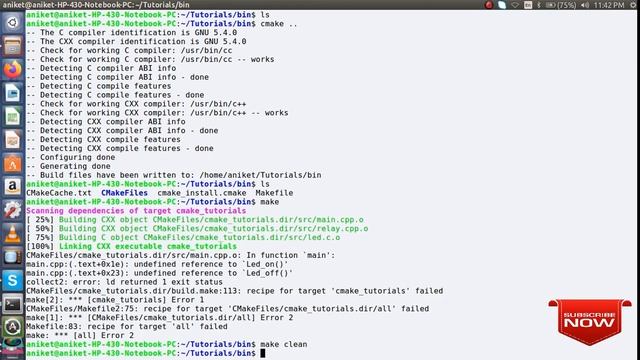Click the 'make clean' command text

click(284, 344)
